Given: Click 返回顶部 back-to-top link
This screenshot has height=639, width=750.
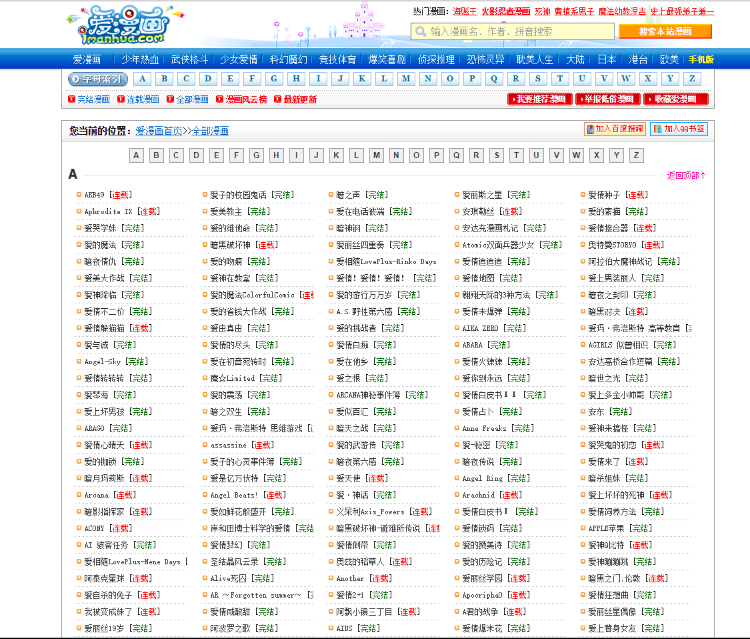Looking at the screenshot, I should point(684,175).
